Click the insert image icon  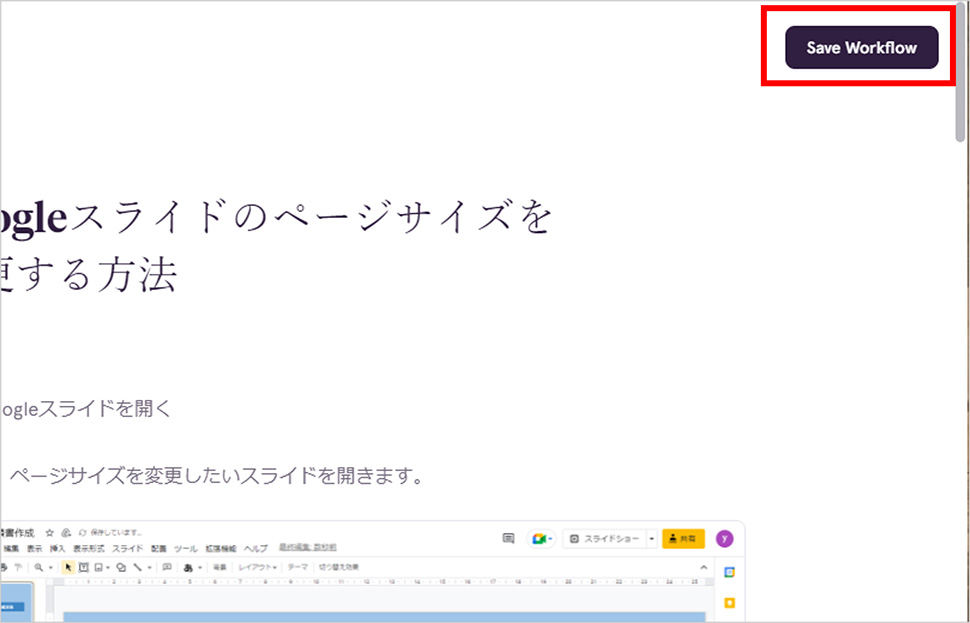pyautogui.click(x=98, y=567)
